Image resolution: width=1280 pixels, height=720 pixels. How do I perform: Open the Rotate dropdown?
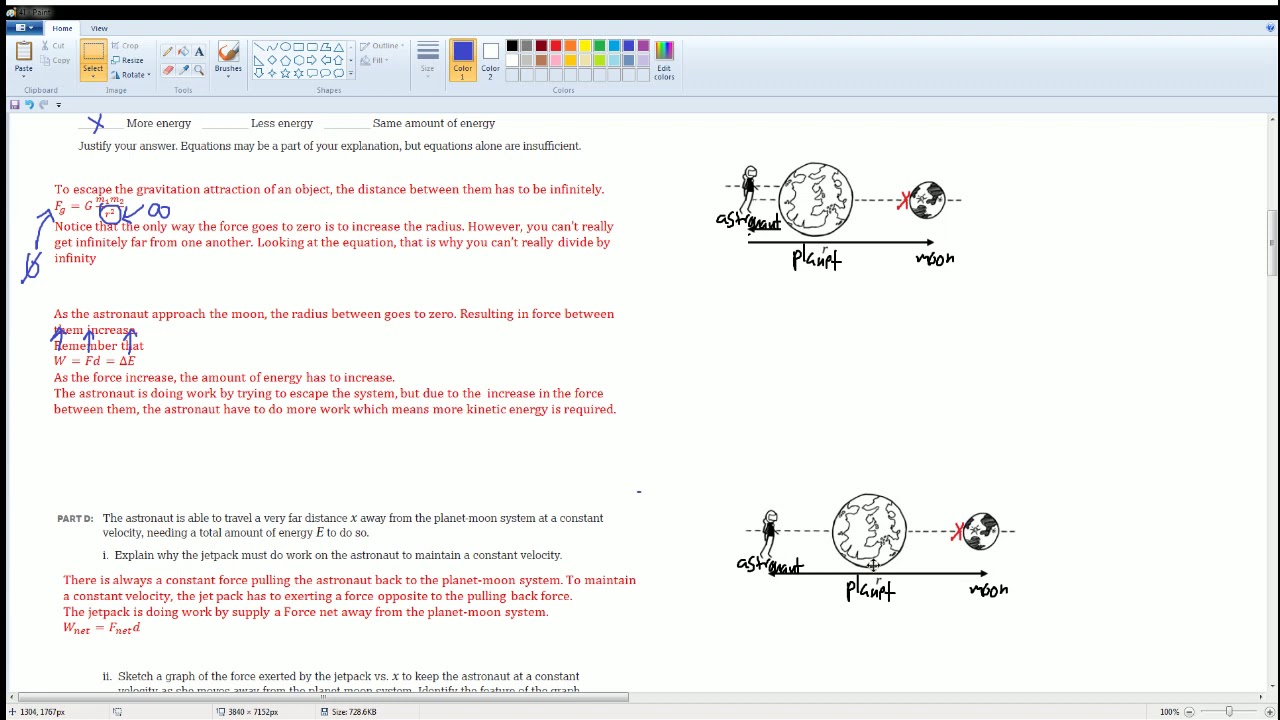pos(131,75)
